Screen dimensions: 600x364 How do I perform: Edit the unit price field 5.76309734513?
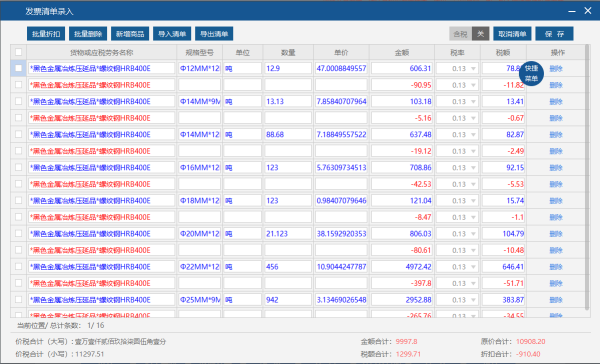tap(341, 168)
